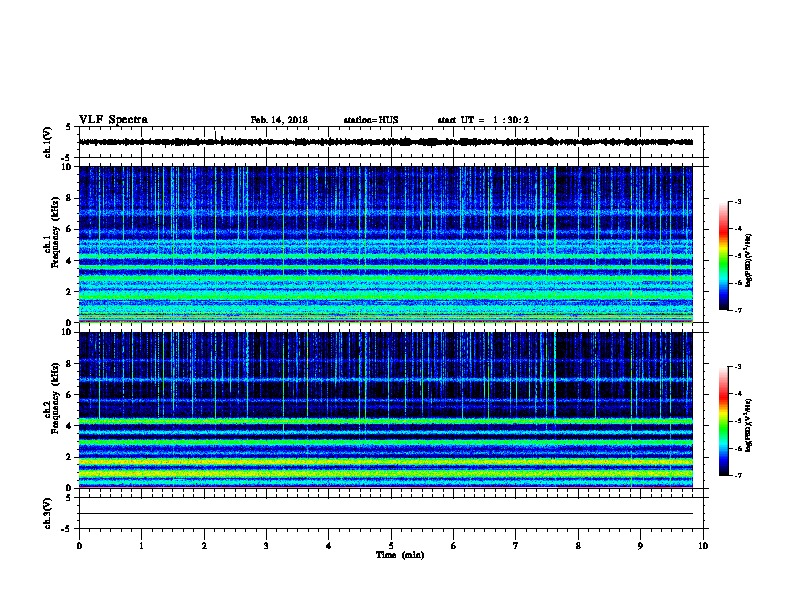This screenshot has width=792, height=612.
Task: Click the ch.2 color bar units label
Action: coord(749,425)
